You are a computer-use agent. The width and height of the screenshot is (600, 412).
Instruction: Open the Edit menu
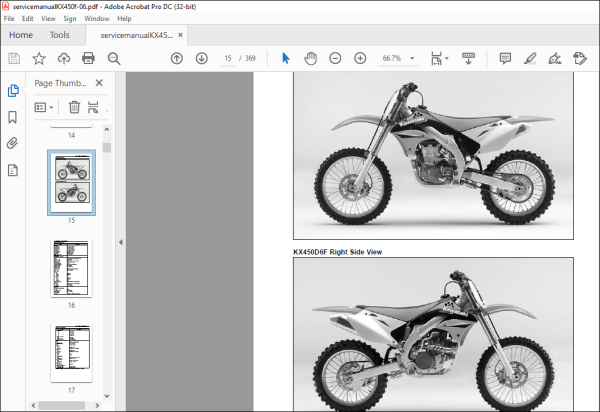[28, 18]
